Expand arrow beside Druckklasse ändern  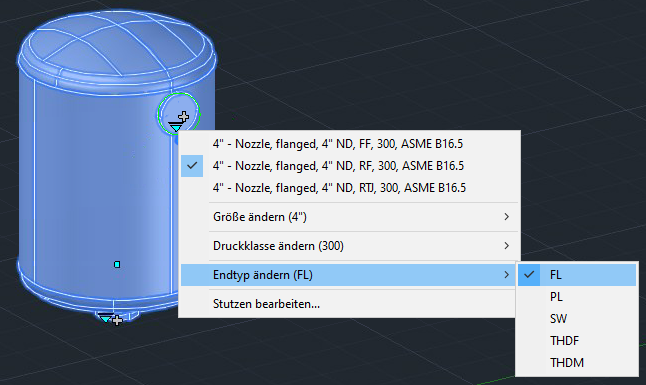[x=507, y=246]
